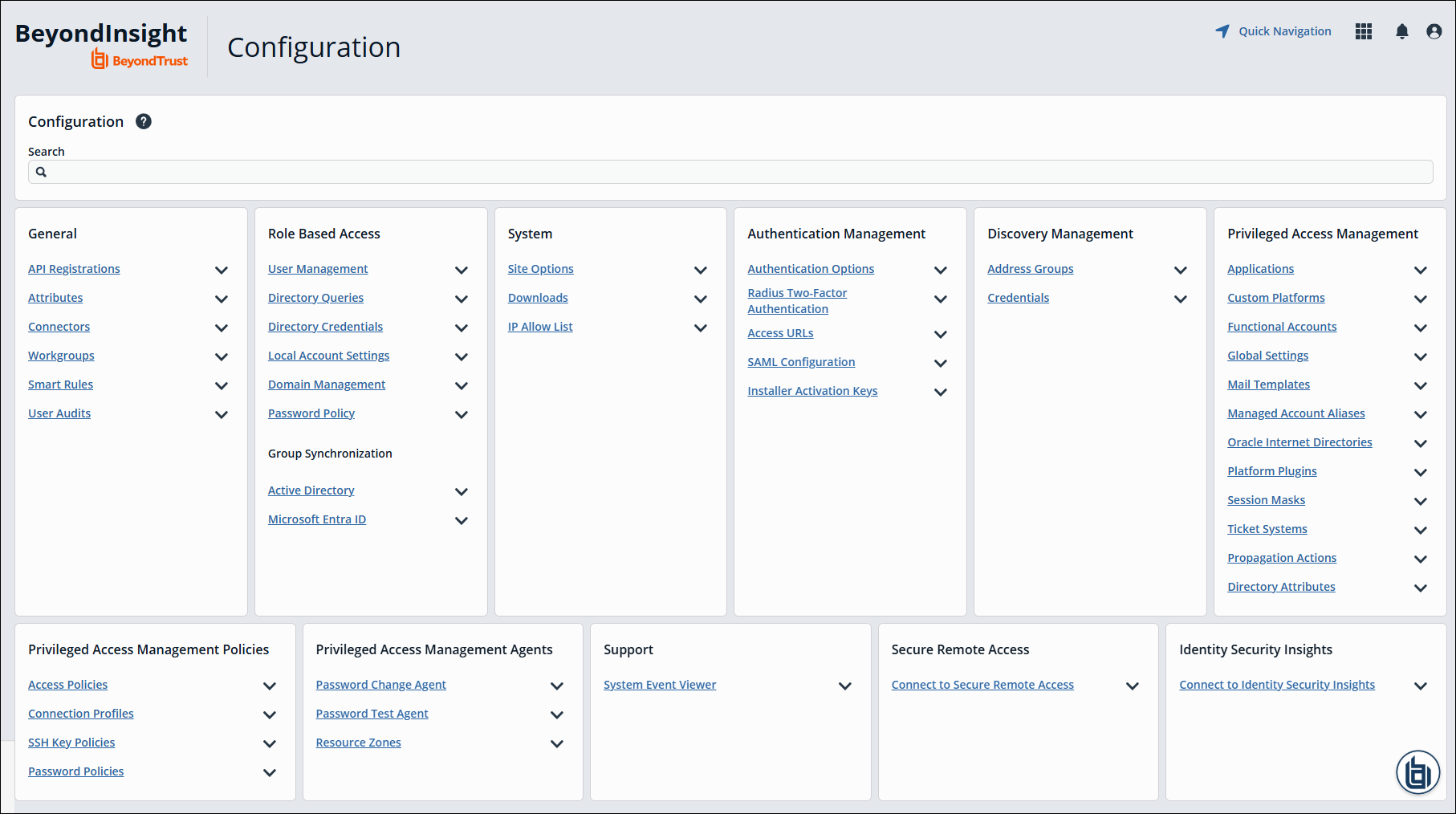Expand the Connect to Secure Remote Access chevron

[1133, 686]
